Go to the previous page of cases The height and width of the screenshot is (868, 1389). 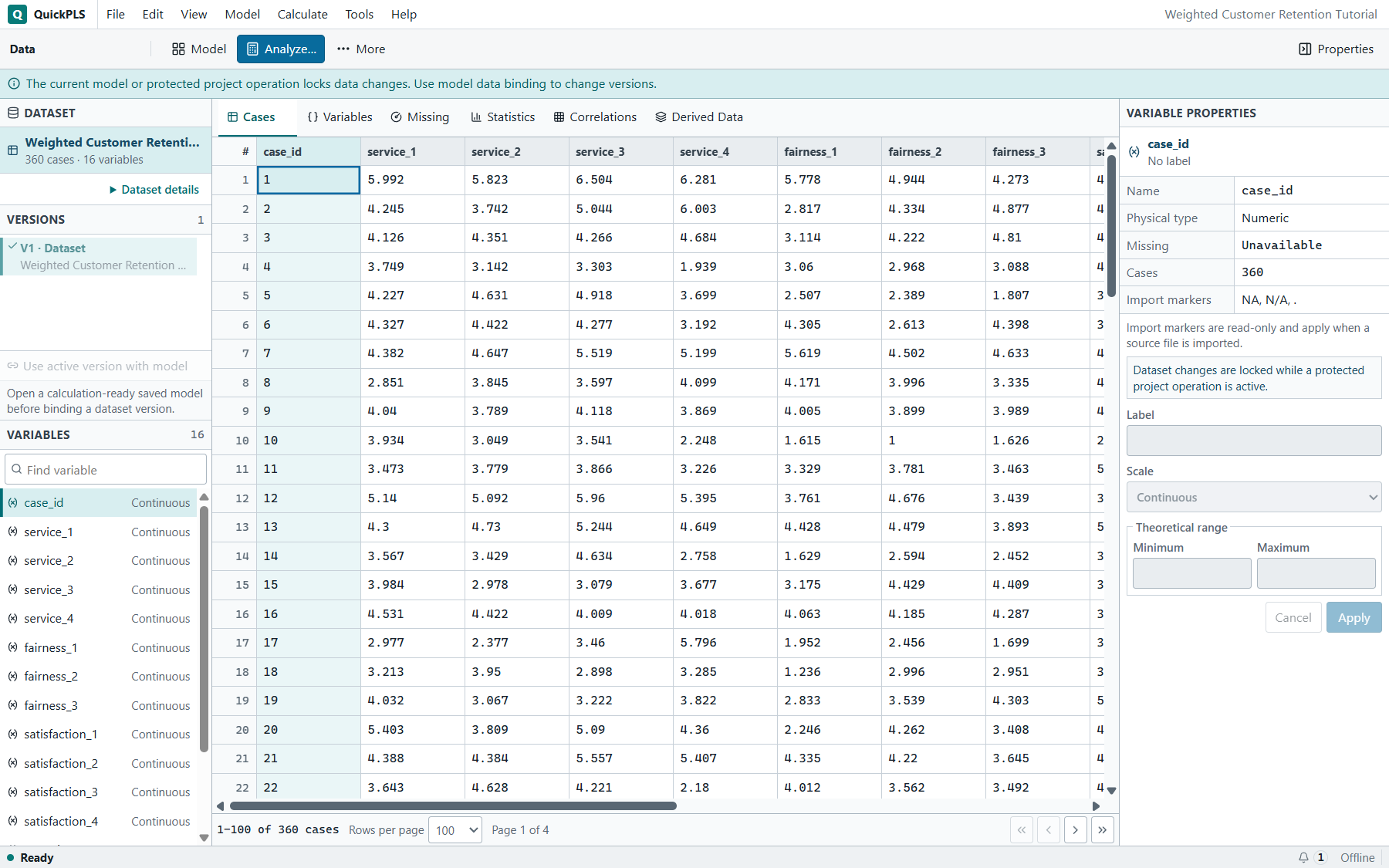(1049, 830)
